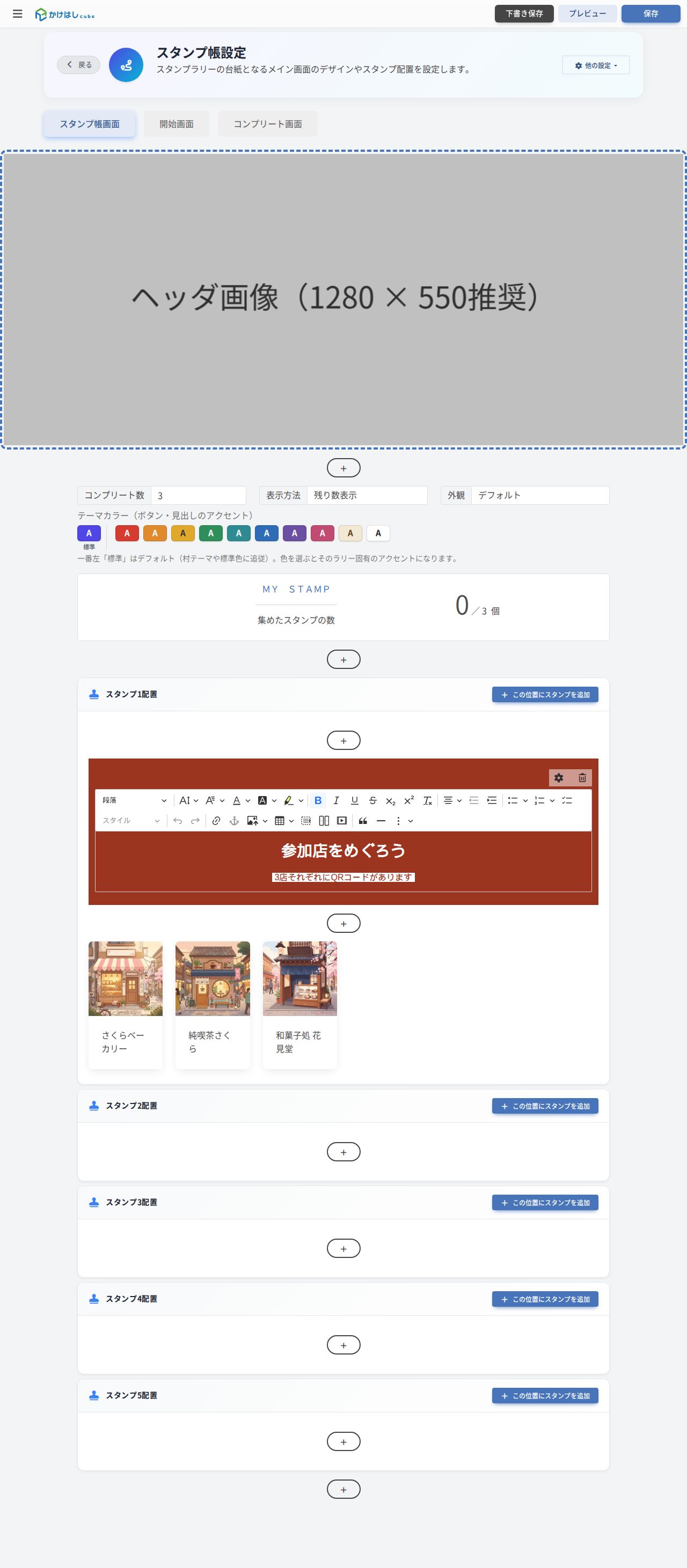Open the 段落 heading dropdown
This screenshot has width=687, height=1568.
134,800
